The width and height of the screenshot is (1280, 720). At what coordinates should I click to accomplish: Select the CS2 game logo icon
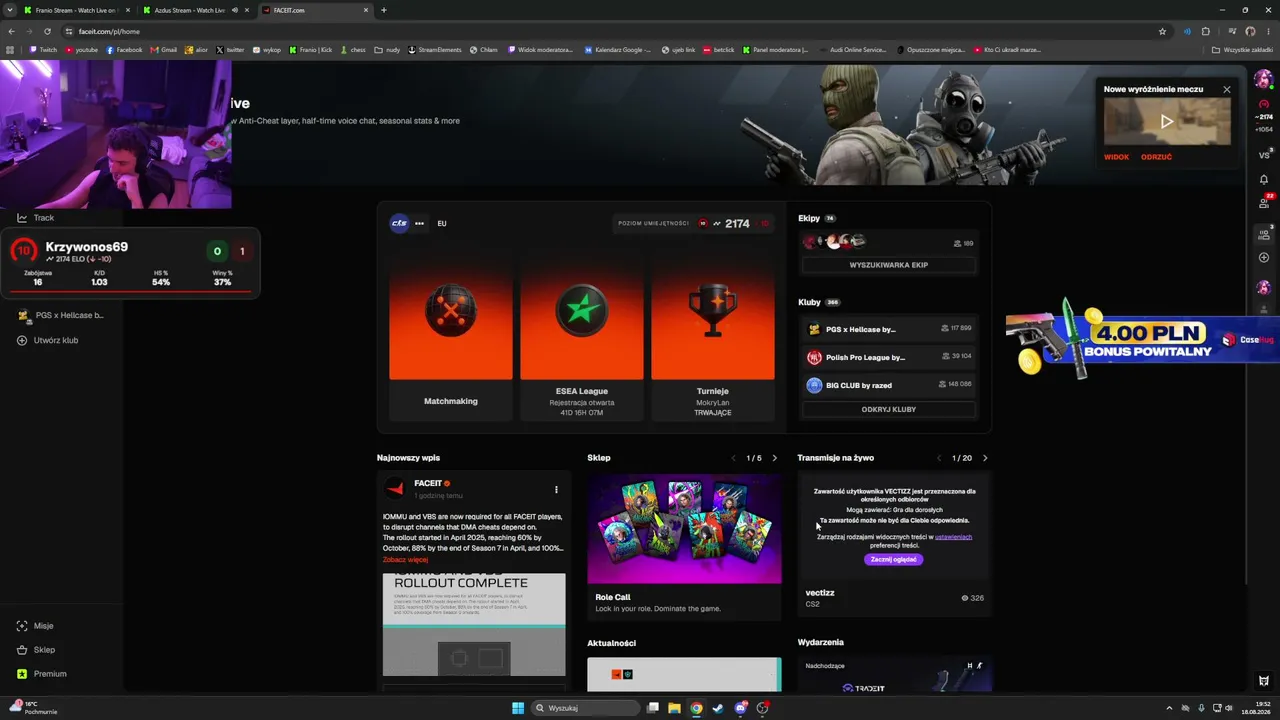coord(399,224)
